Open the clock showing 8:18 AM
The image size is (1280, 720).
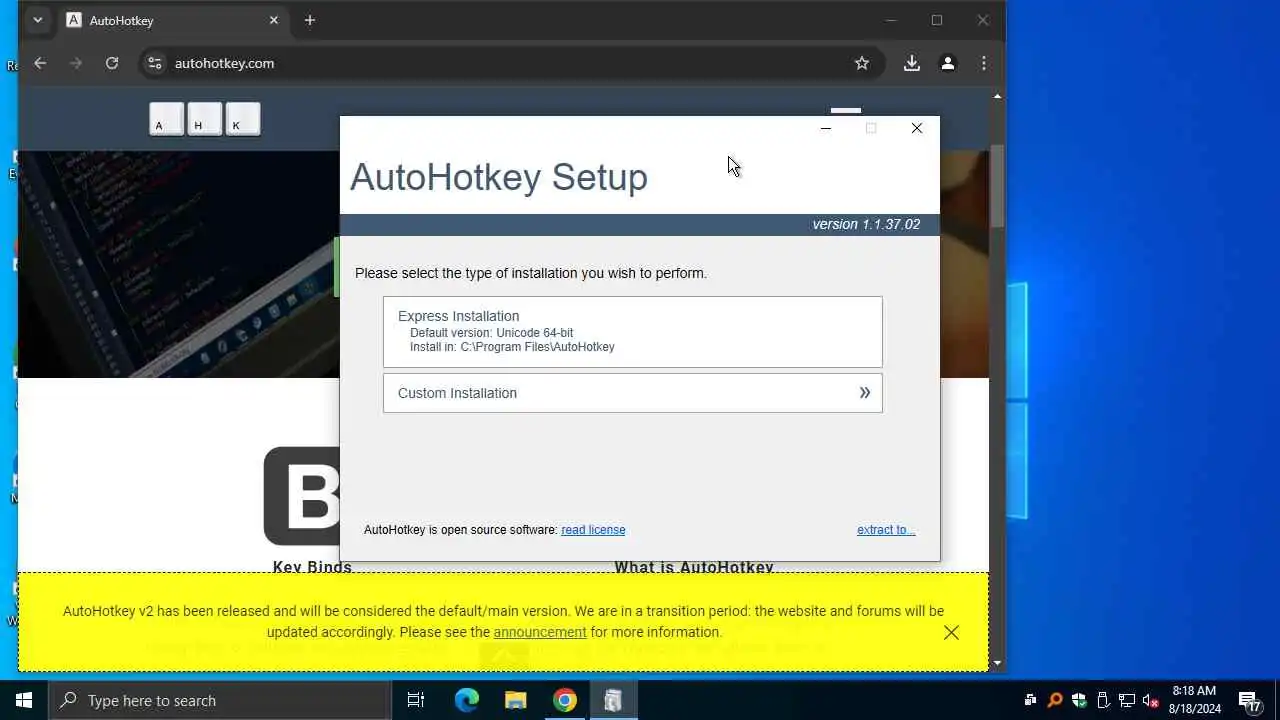(1195, 700)
